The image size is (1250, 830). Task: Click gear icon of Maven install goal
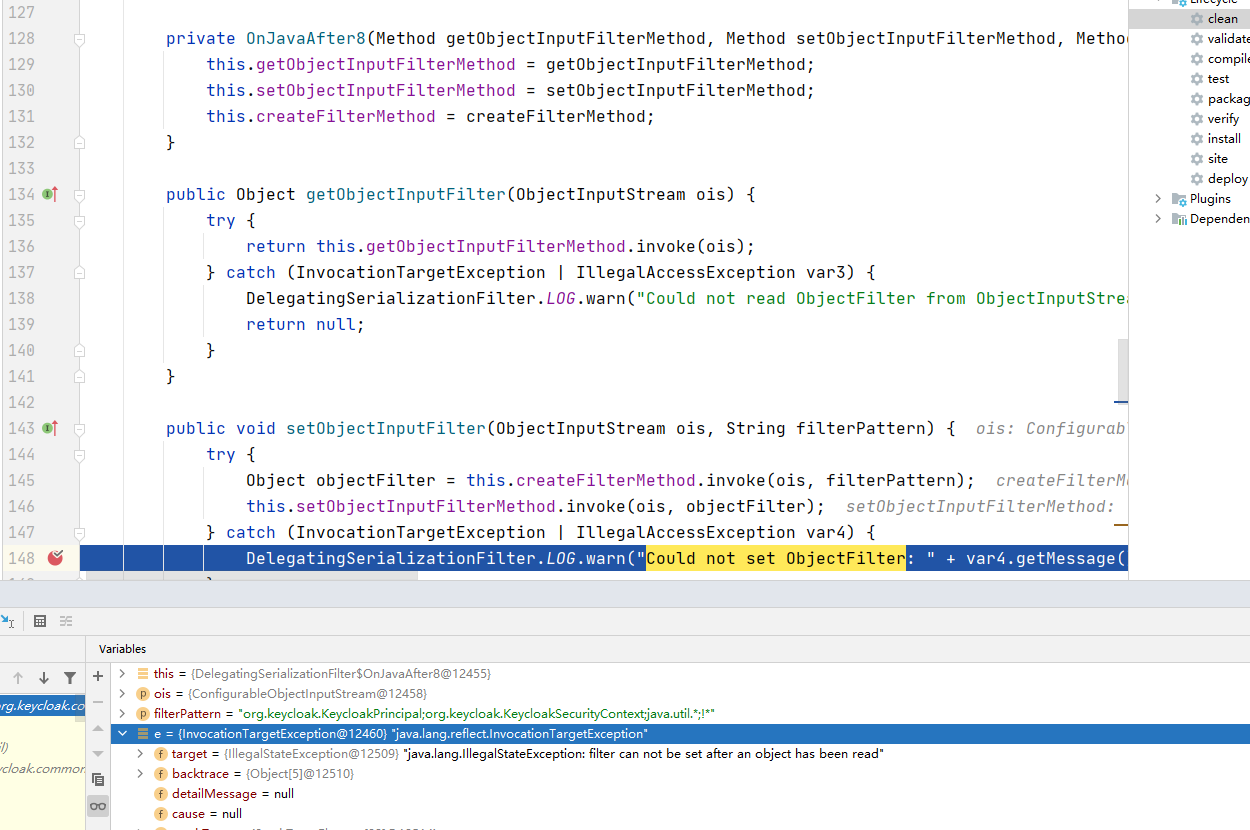[x=1198, y=138]
